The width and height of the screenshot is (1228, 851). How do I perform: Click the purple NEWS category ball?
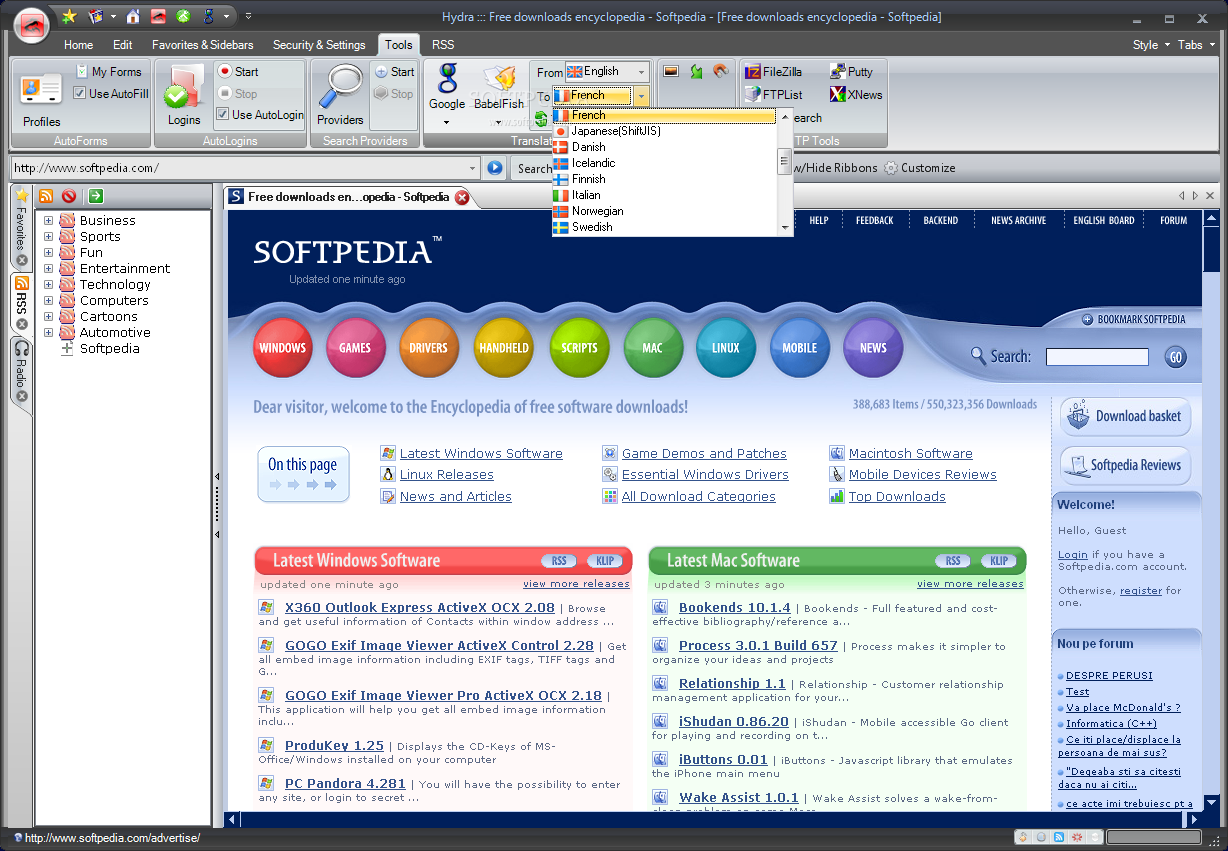[873, 348]
